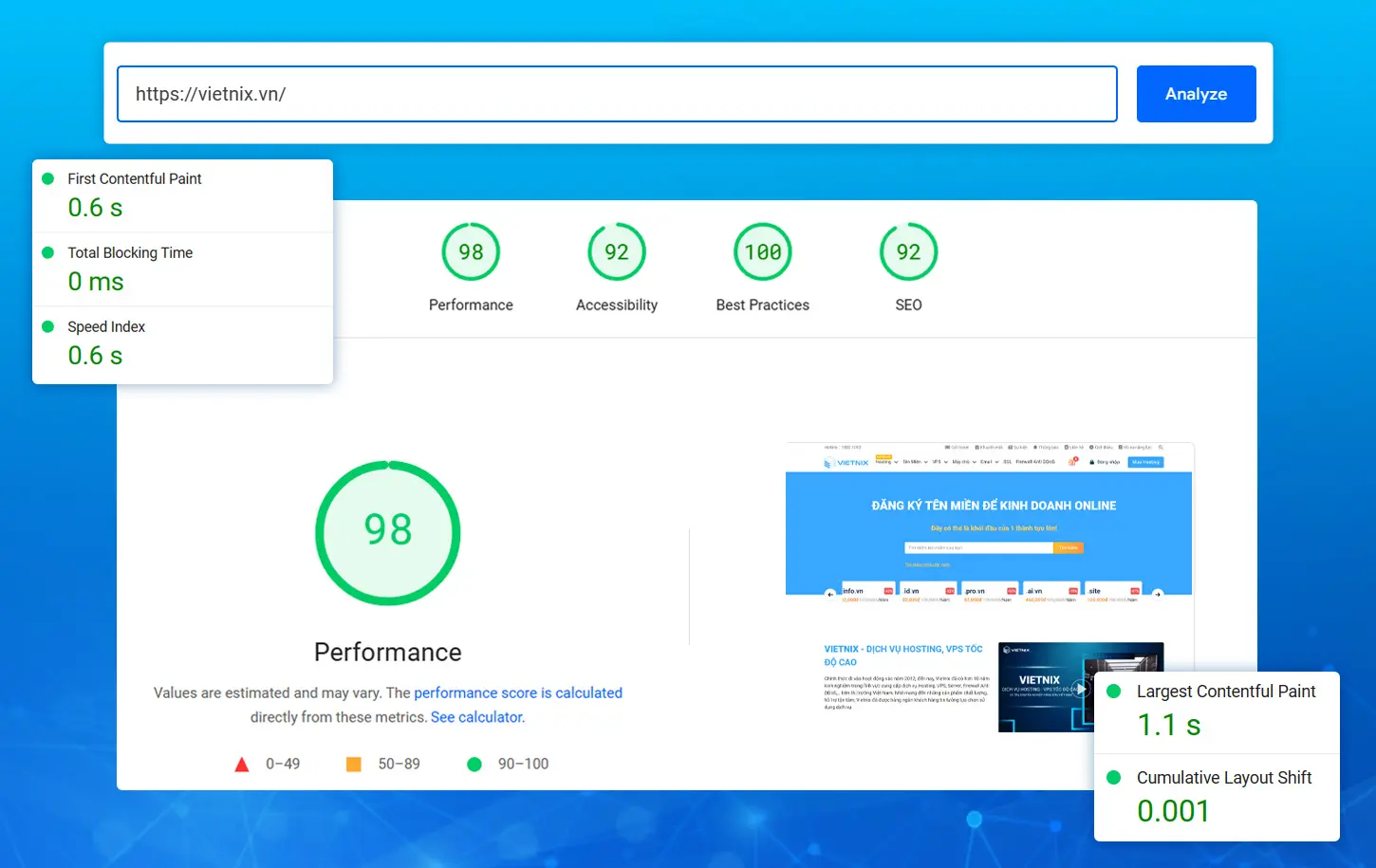This screenshot has width=1376, height=868.
Task: Expand the Email dropdown chevron
Action: tap(995, 462)
